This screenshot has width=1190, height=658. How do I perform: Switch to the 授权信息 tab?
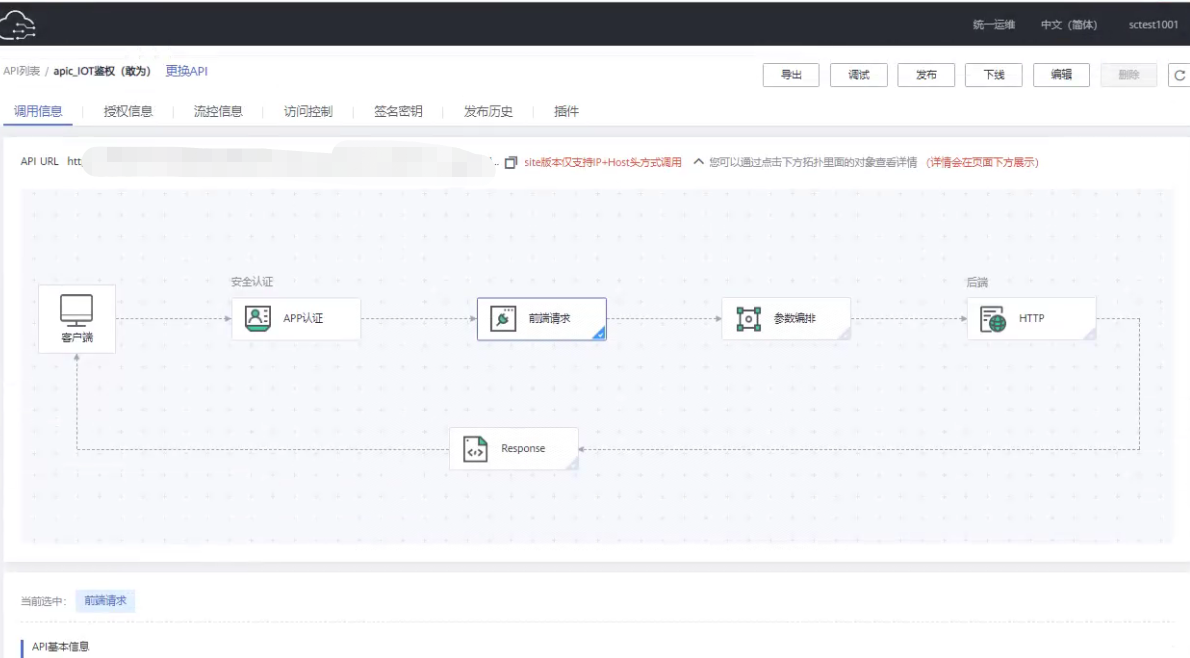click(x=128, y=112)
